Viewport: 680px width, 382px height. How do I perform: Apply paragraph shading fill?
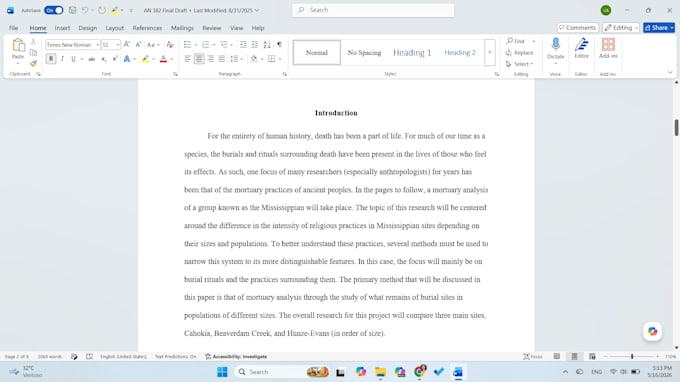(x=254, y=59)
